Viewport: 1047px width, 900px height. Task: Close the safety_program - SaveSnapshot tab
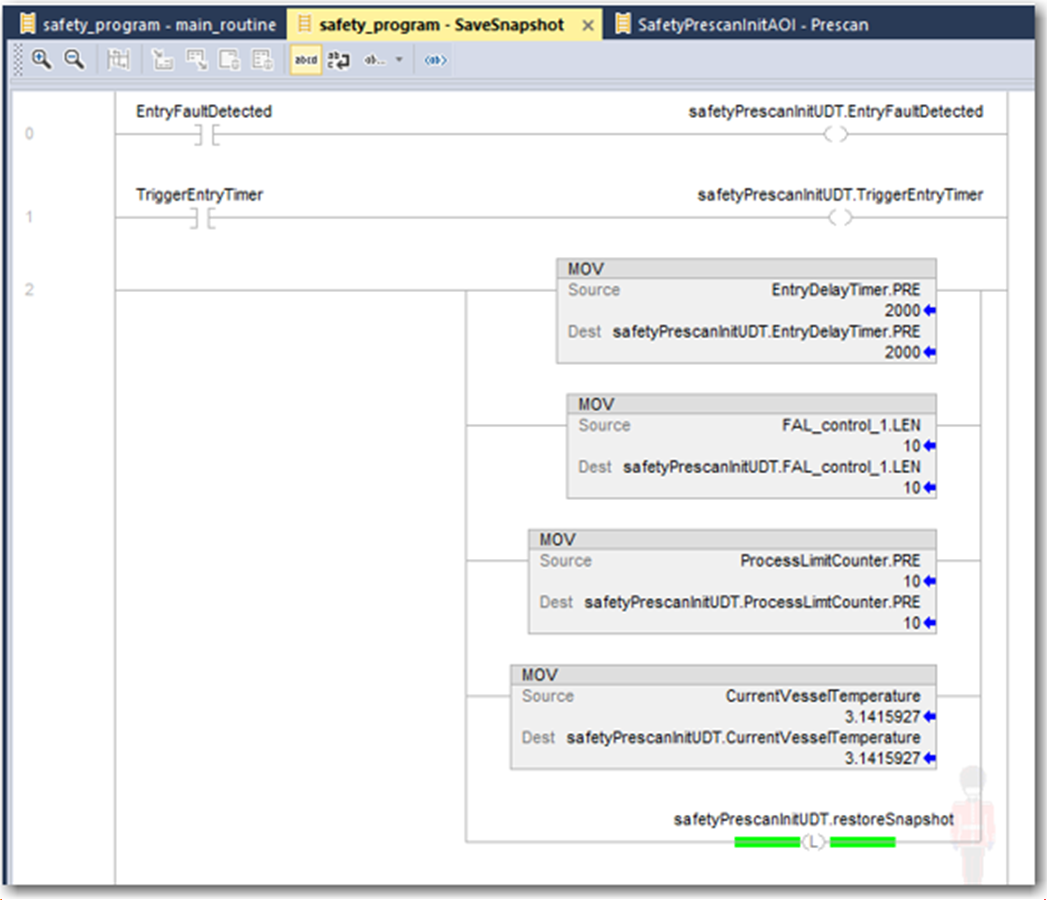(x=588, y=25)
